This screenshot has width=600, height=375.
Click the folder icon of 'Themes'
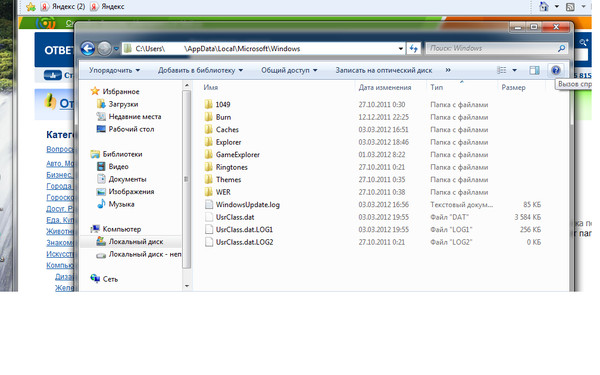209,179
